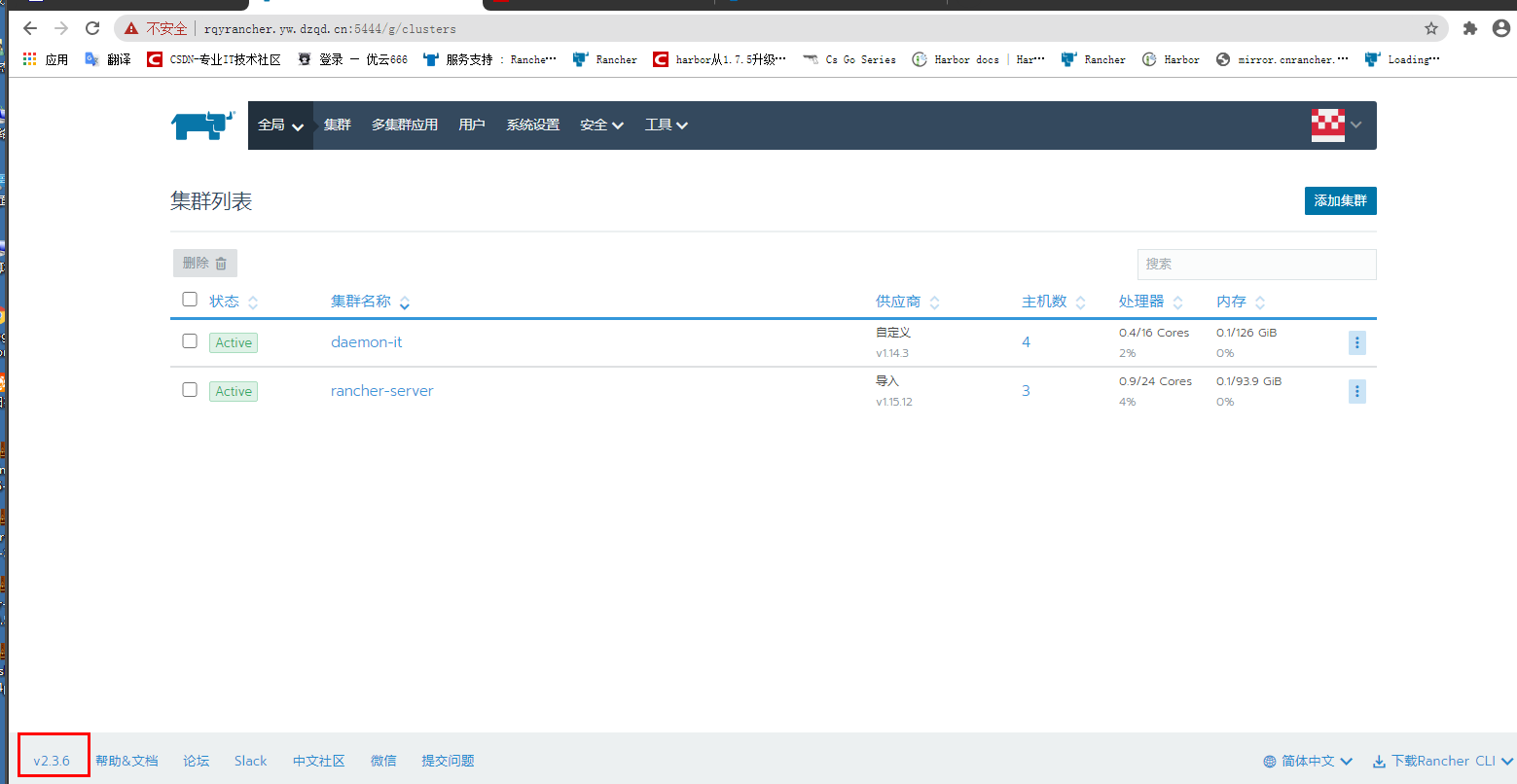Open 系统设置 from the top menu
1517x784 pixels.
(x=532, y=125)
